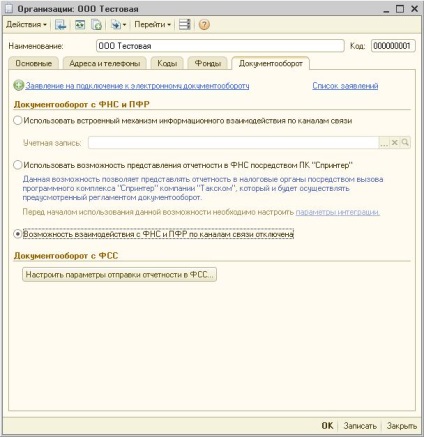This screenshot has height=437, width=424.
Task: Open help with the question mark icon
Action: pyautogui.click(x=204, y=25)
